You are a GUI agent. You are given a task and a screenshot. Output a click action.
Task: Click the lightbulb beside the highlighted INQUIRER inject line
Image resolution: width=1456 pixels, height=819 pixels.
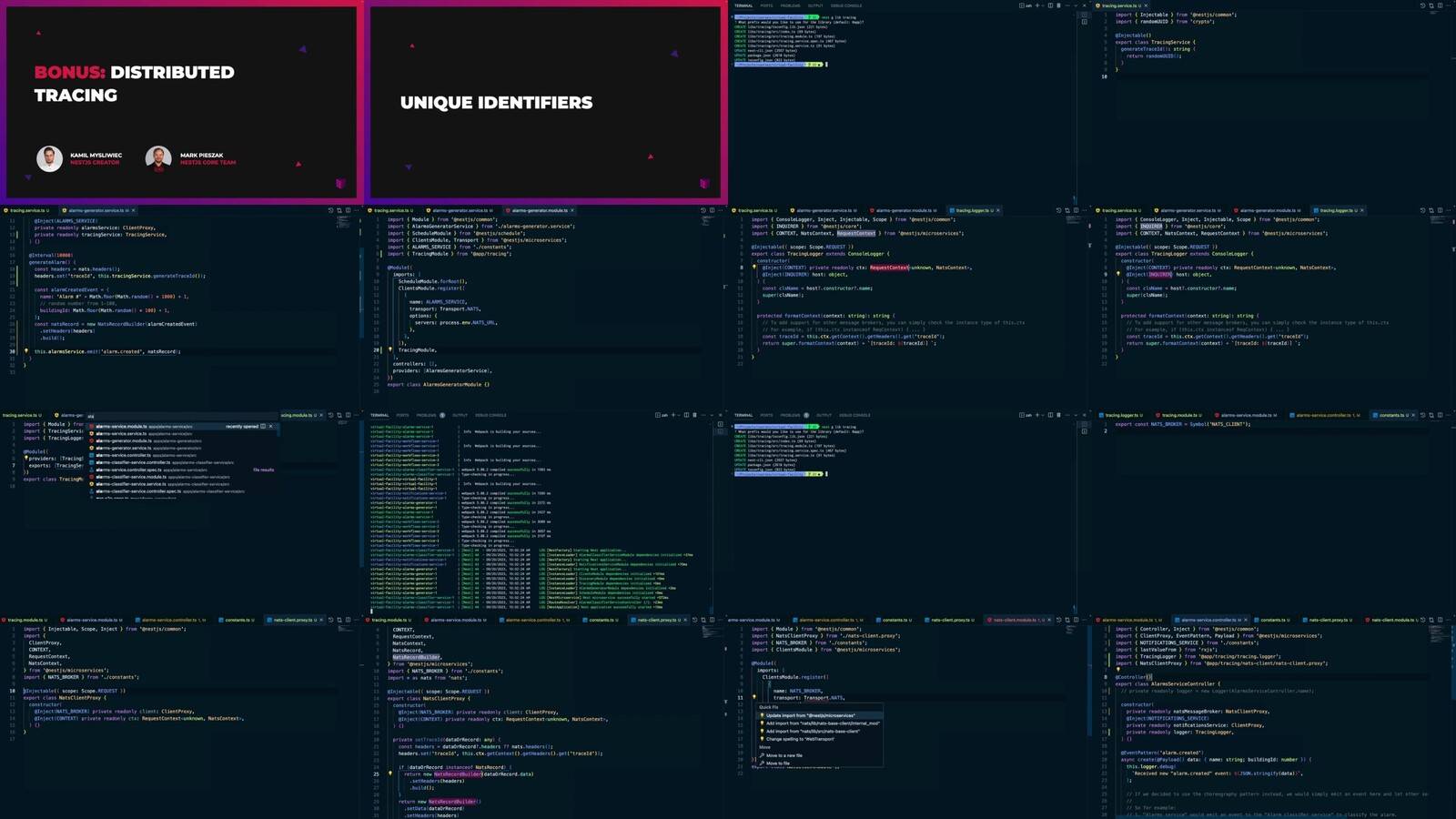pyautogui.click(x=1118, y=274)
